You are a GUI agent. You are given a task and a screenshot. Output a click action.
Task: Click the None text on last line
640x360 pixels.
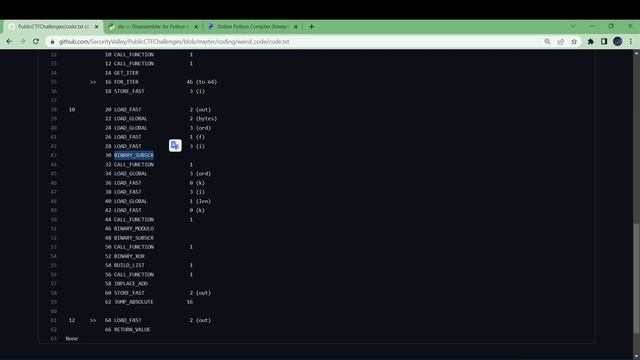coord(72,339)
